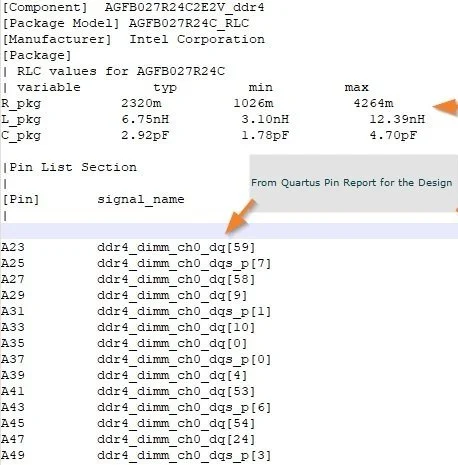The width and height of the screenshot is (458, 465).
Task: Click the blank highlighted current line
Action: coord(229,231)
